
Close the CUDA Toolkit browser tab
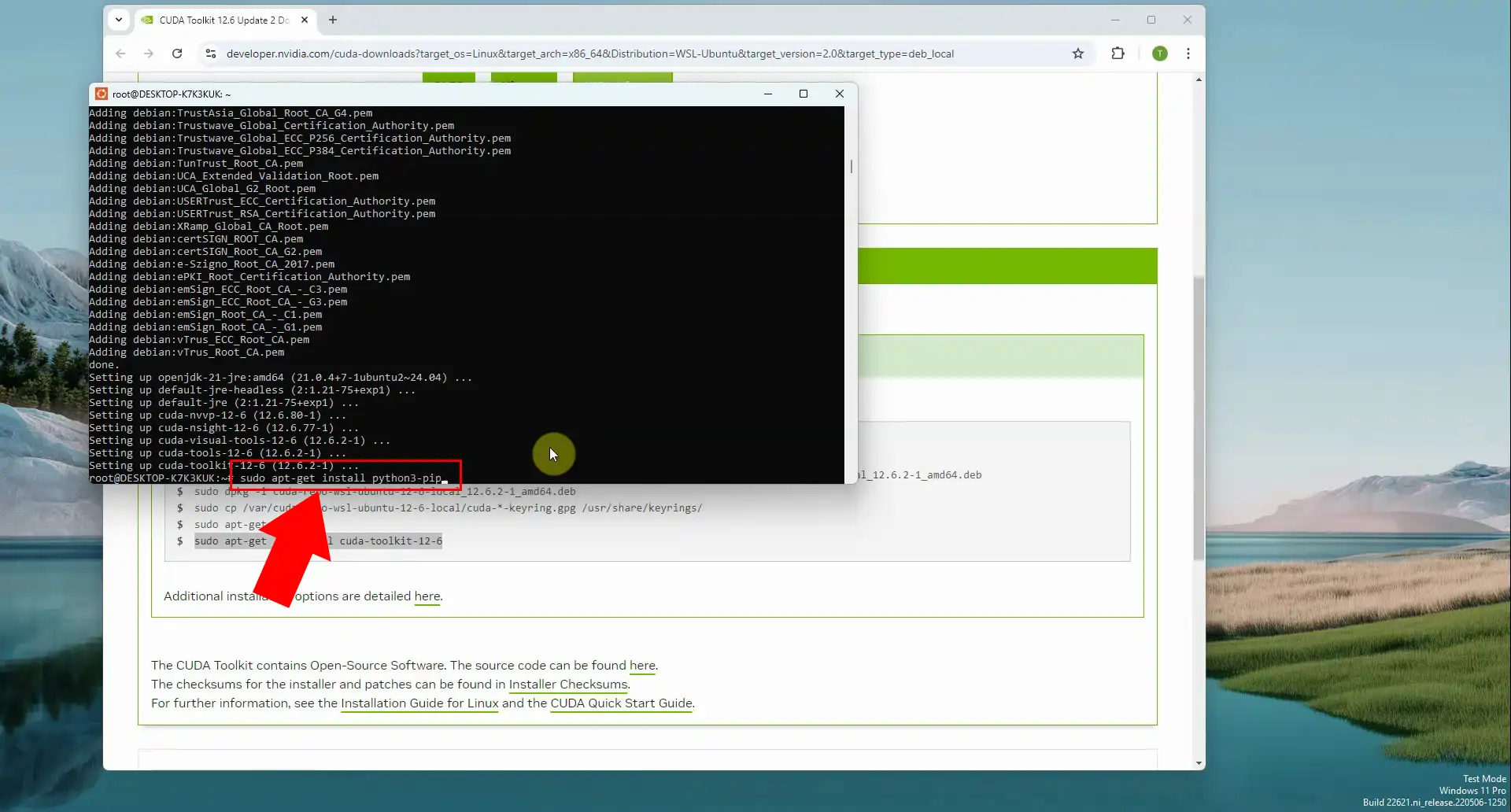pyautogui.click(x=305, y=20)
